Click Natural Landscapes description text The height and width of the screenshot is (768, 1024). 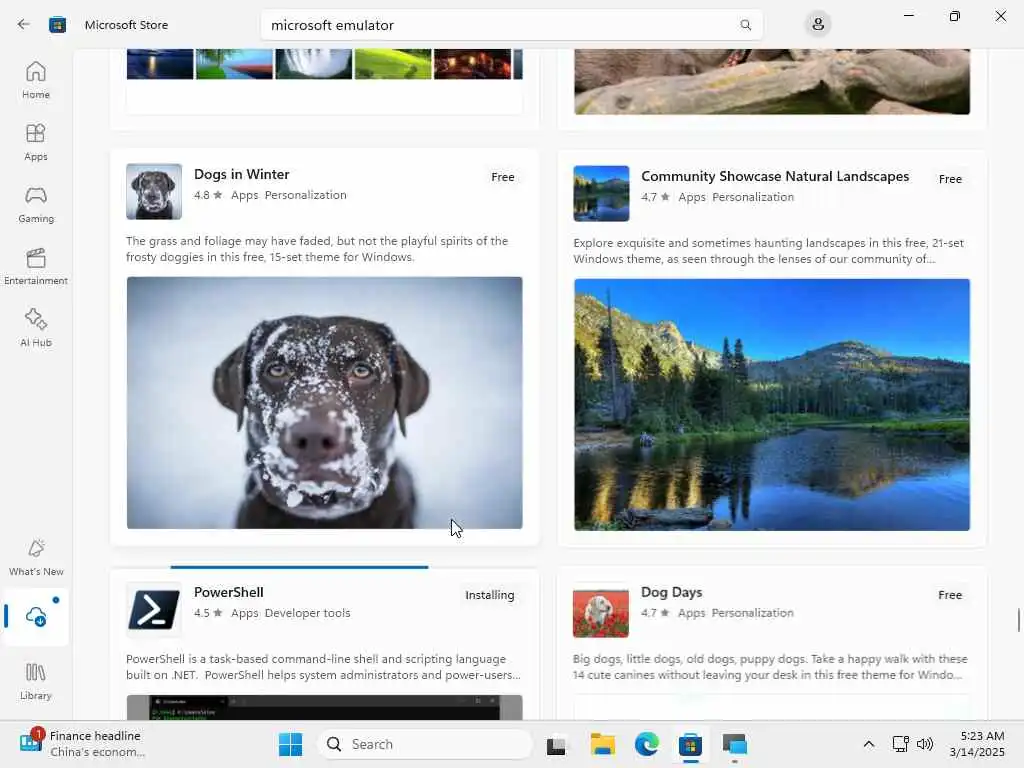pos(769,251)
